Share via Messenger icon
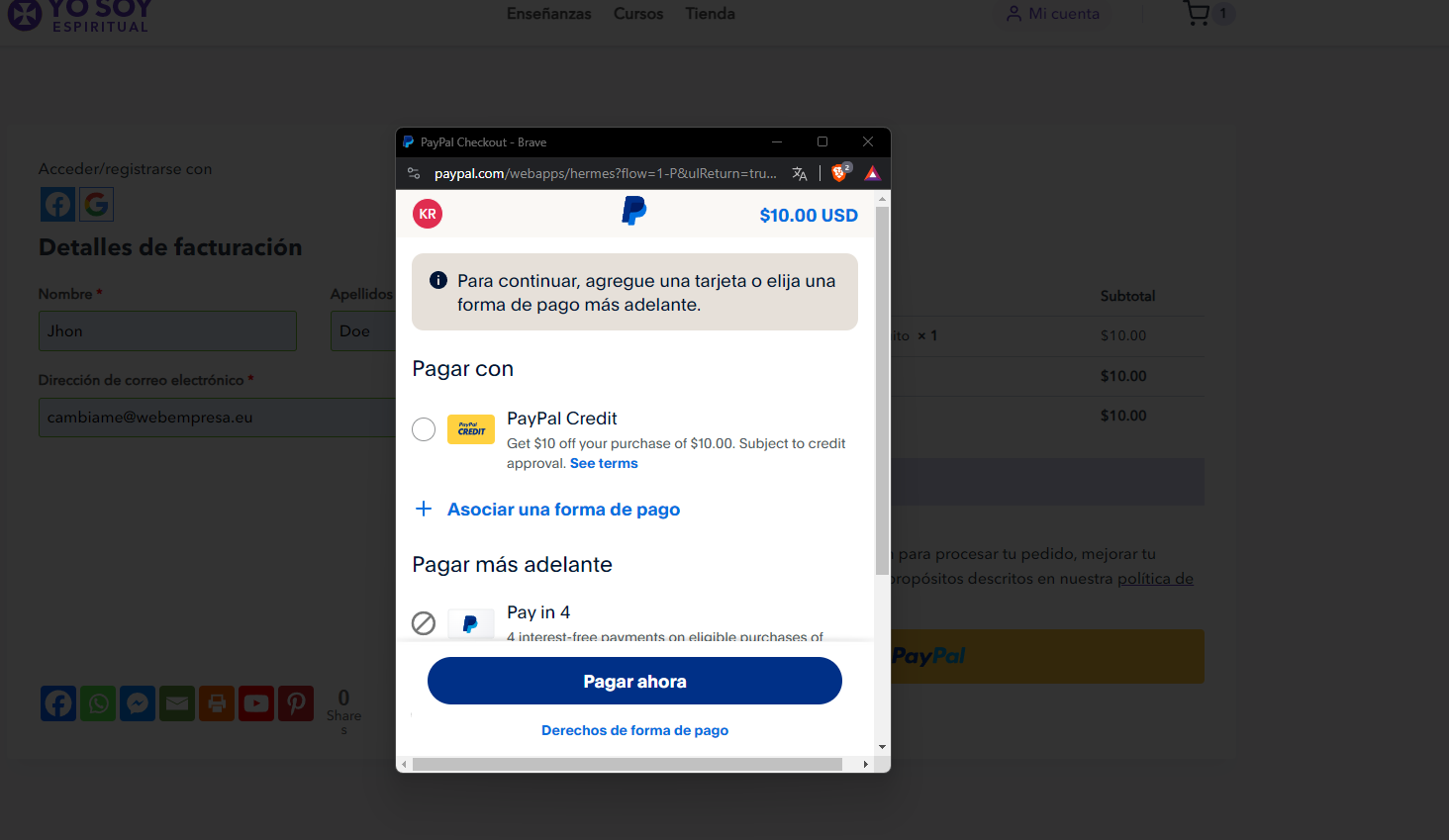Viewport: 1449px width, 840px height. point(138,703)
